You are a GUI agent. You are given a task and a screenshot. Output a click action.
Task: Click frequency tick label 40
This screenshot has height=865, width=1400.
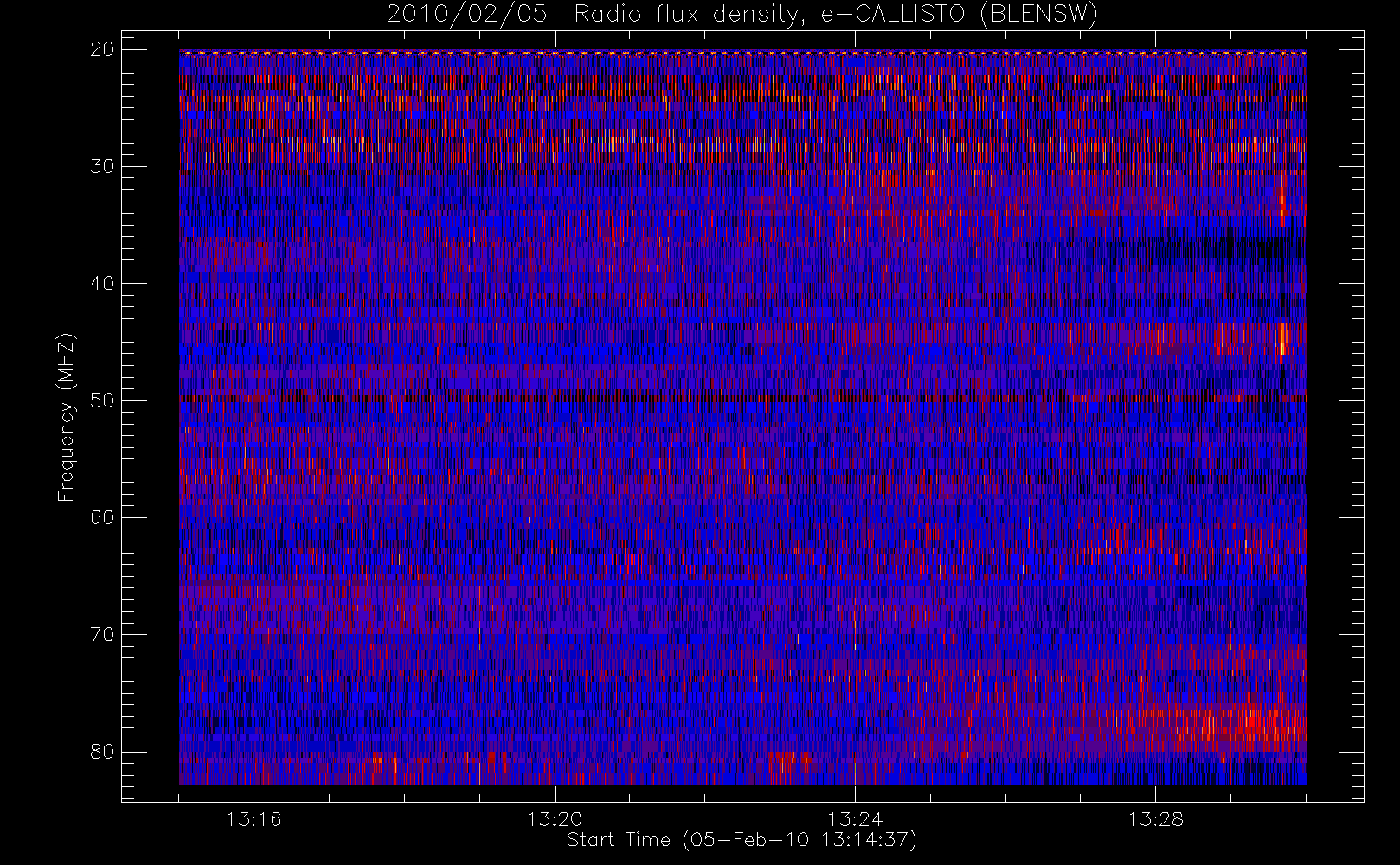(102, 283)
